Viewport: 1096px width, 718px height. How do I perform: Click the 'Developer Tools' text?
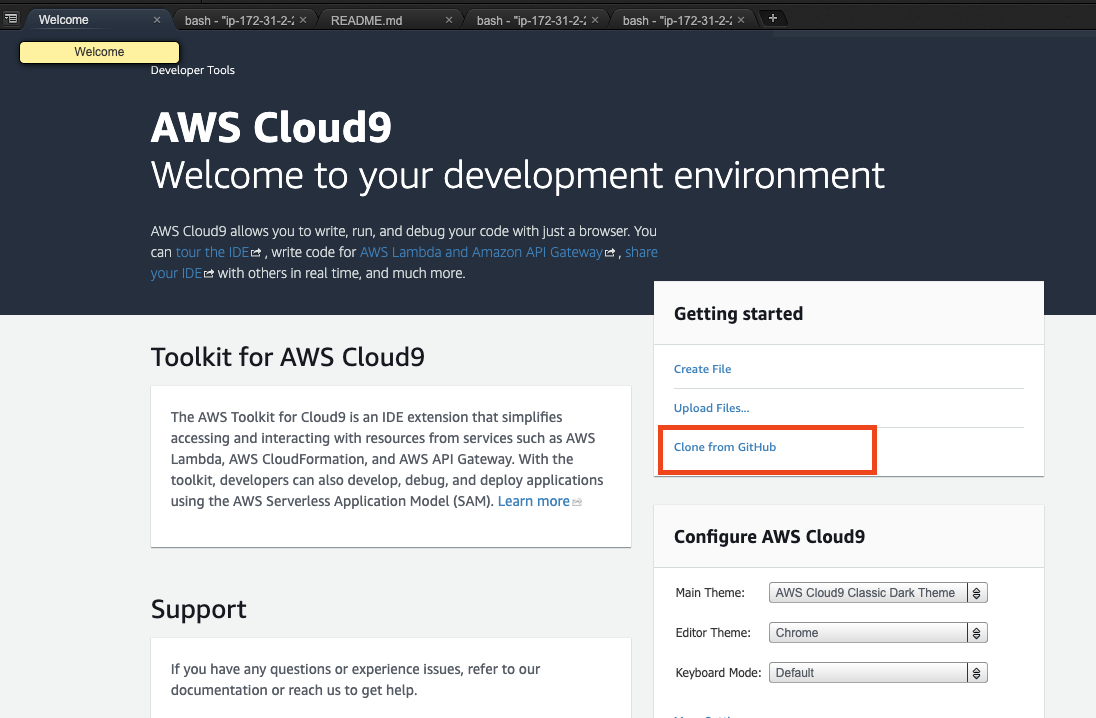[x=192, y=70]
